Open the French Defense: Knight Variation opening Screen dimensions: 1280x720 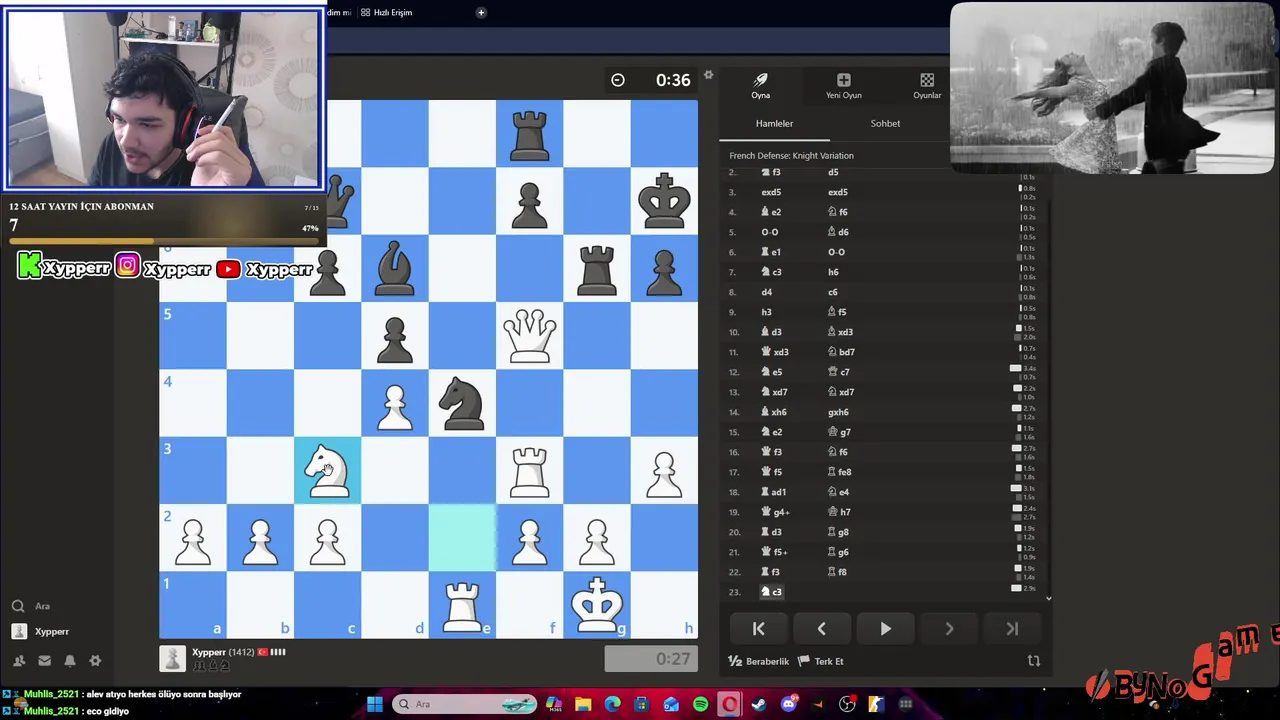click(791, 155)
